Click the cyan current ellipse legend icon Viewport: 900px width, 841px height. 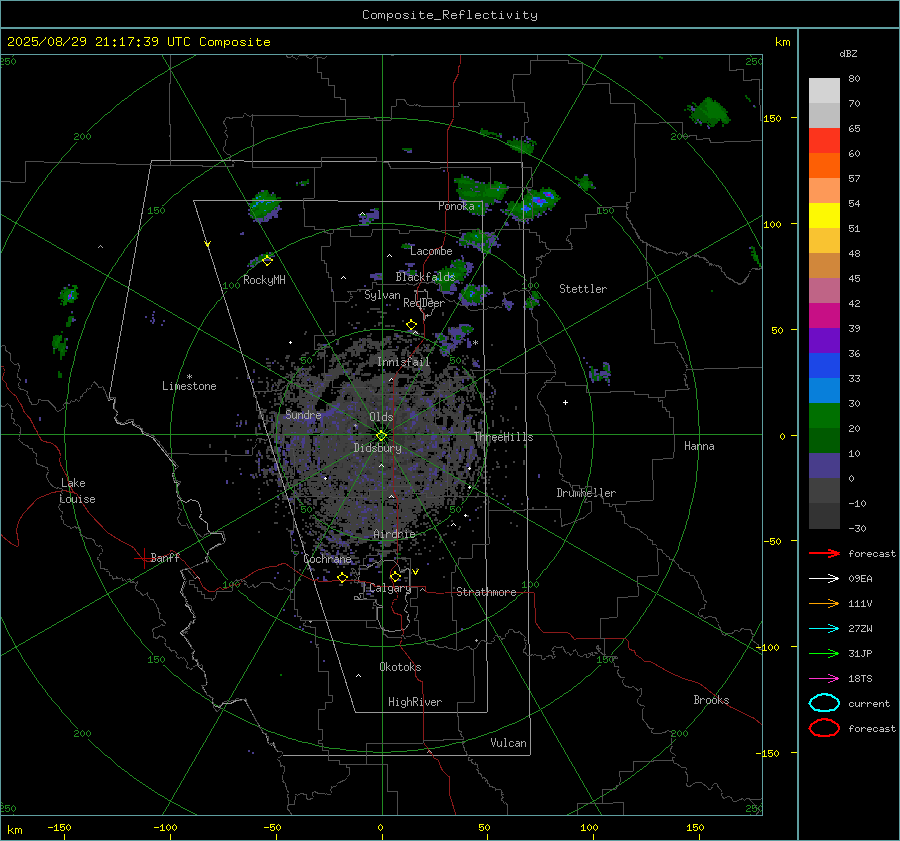click(x=824, y=703)
